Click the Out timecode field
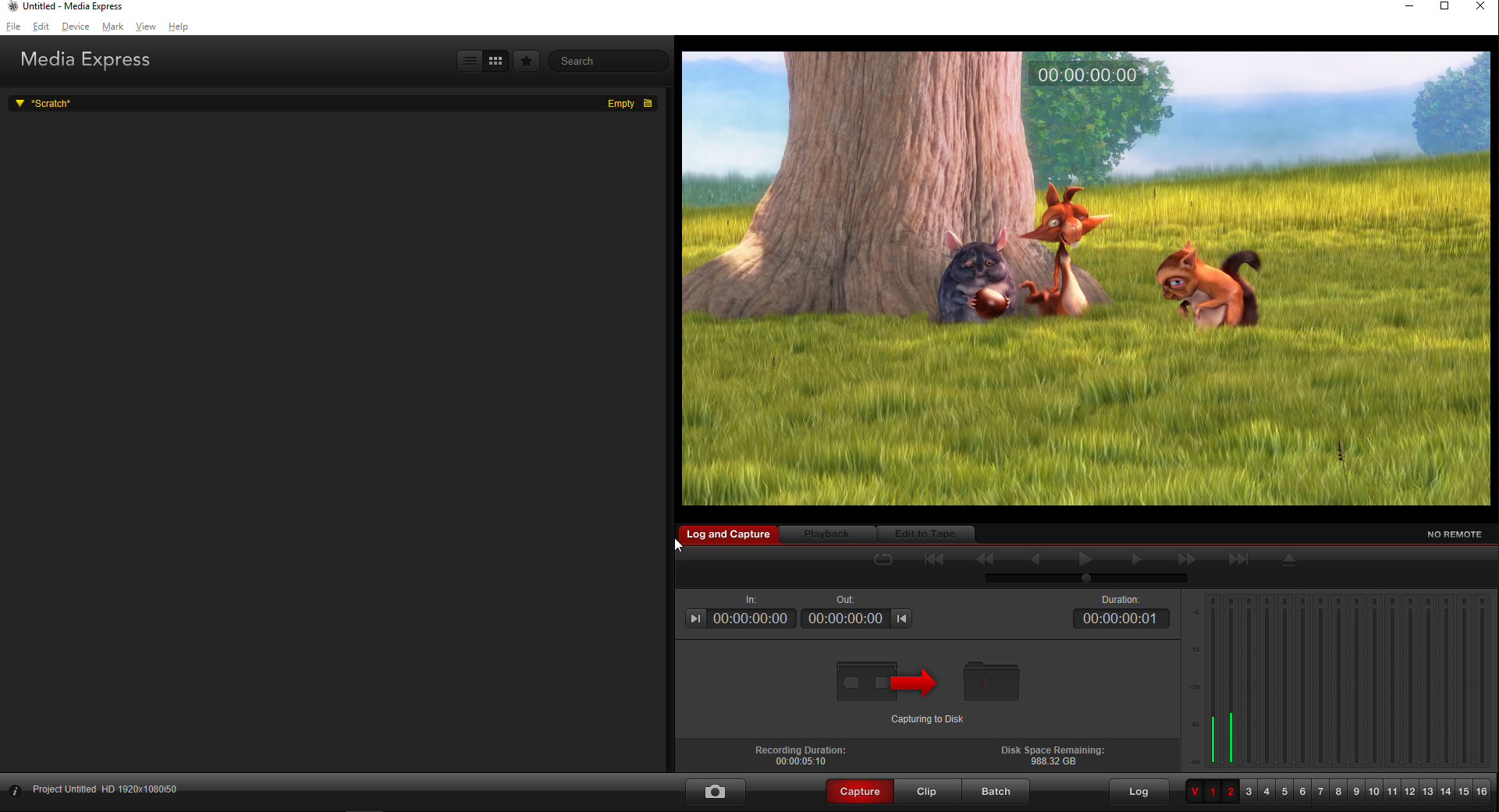 (846, 619)
